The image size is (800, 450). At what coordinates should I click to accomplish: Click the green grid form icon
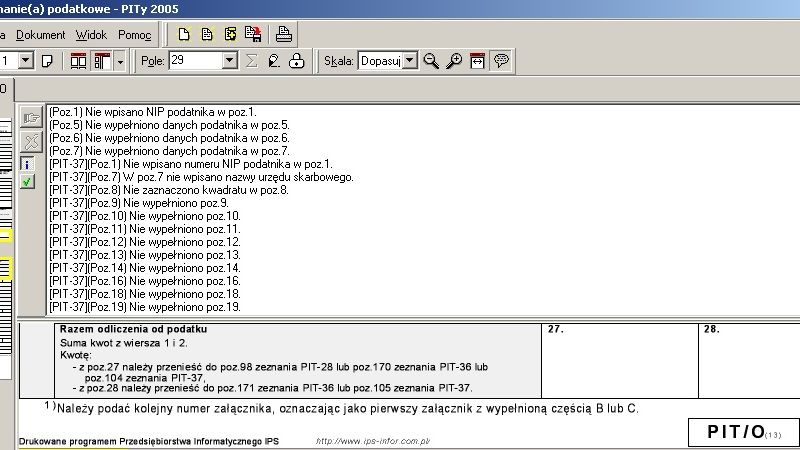click(x=230, y=35)
